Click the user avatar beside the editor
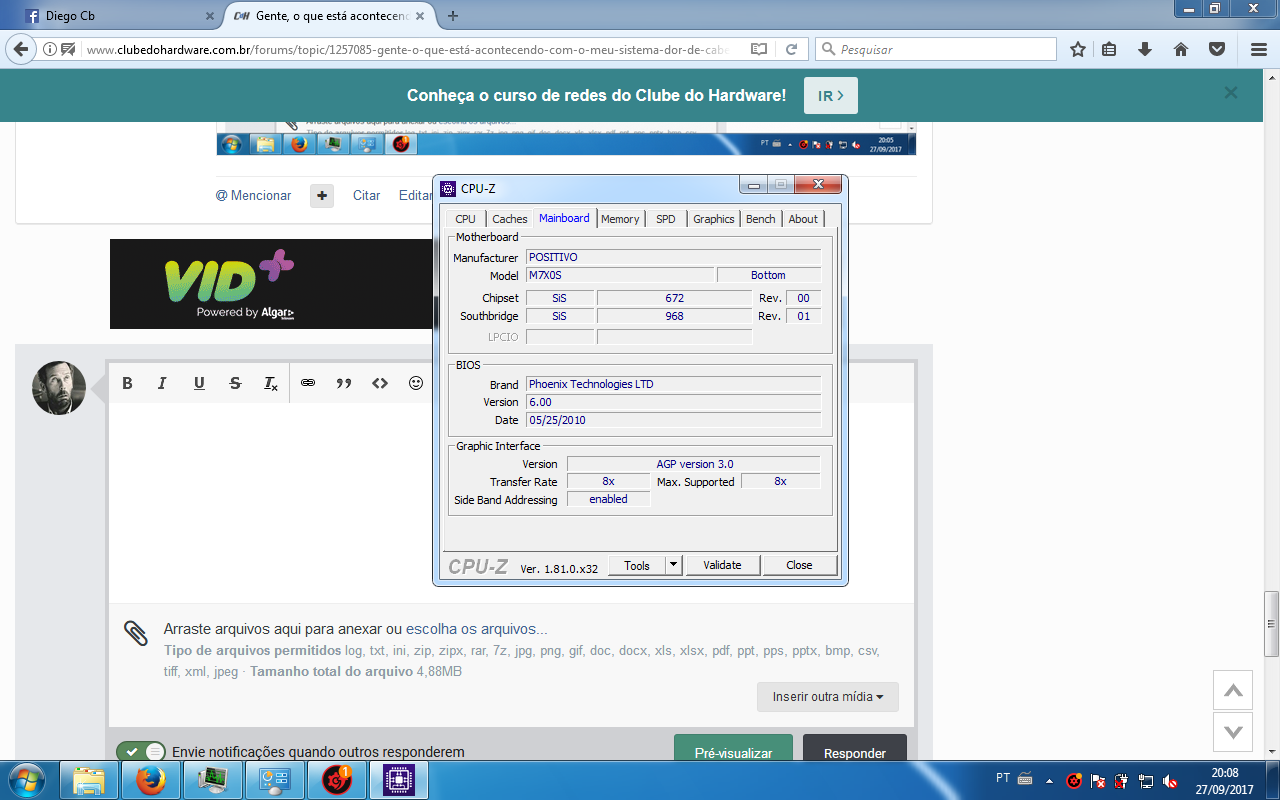Image resolution: width=1280 pixels, height=800 pixels. coord(59,388)
